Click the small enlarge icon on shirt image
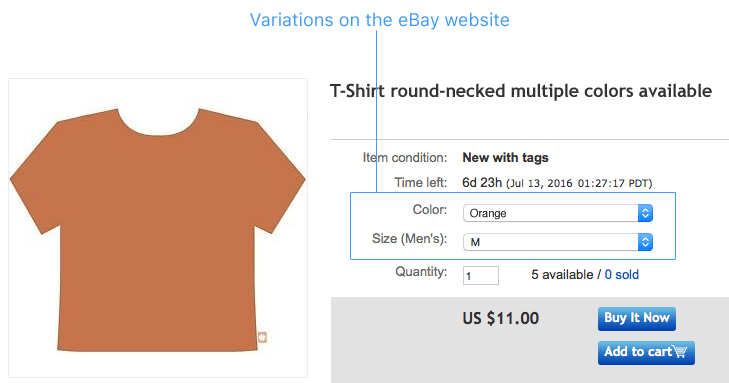The height and width of the screenshot is (383, 729). (262, 337)
